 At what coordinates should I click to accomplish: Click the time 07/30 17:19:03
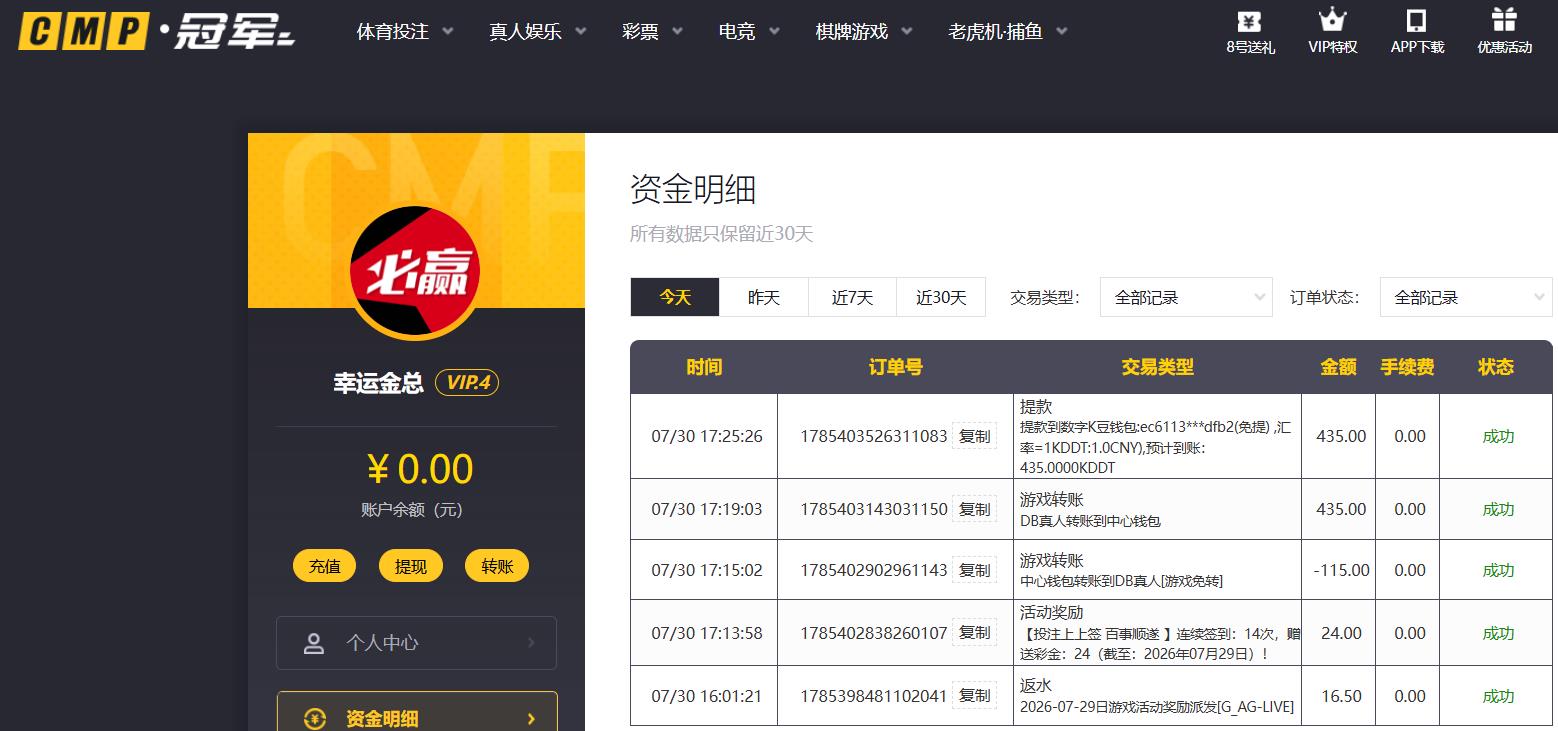(x=707, y=509)
